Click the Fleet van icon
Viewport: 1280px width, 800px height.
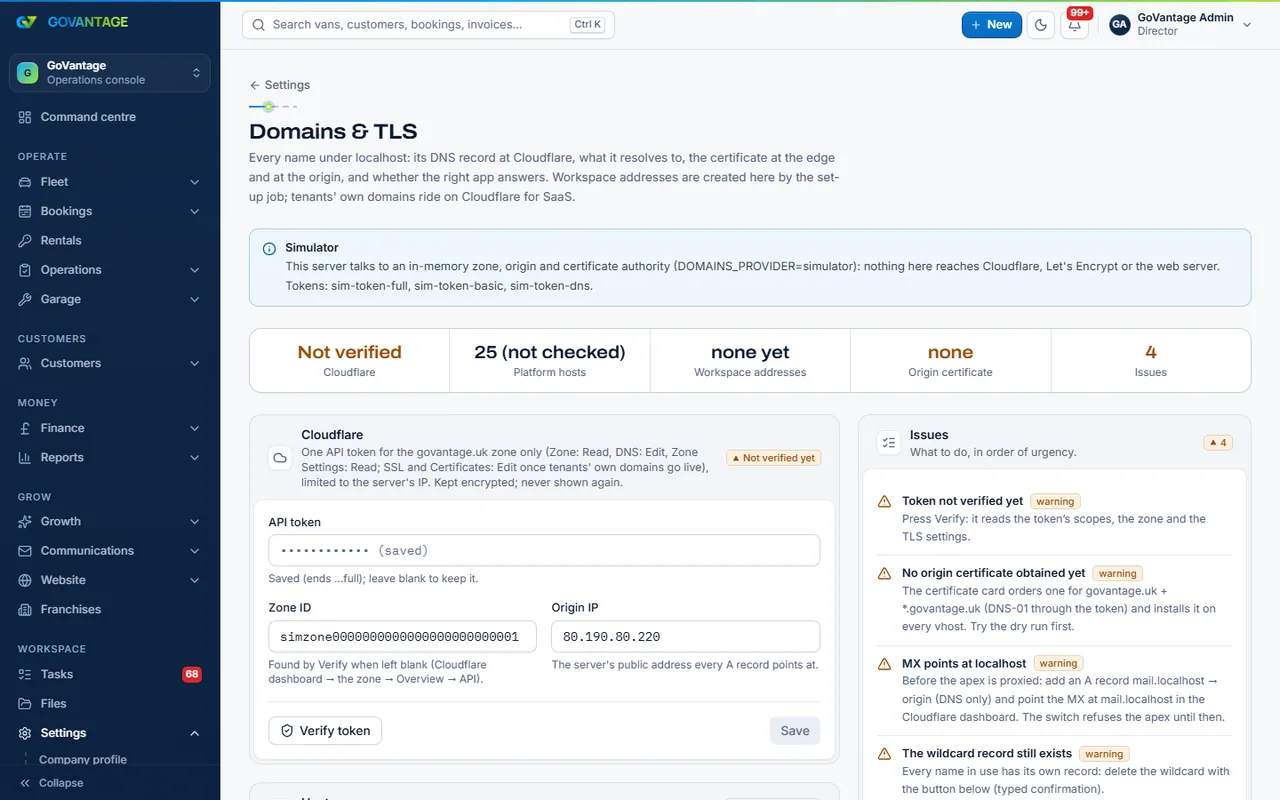pos(25,182)
